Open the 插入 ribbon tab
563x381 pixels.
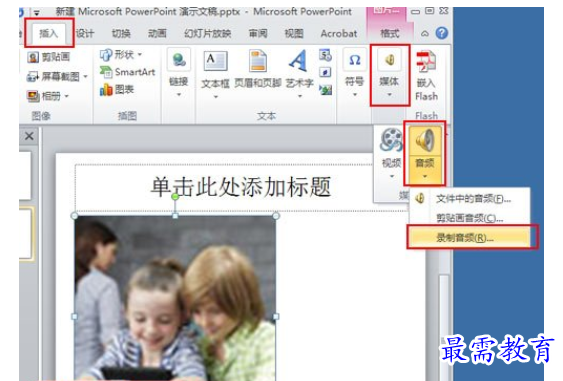(x=48, y=34)
